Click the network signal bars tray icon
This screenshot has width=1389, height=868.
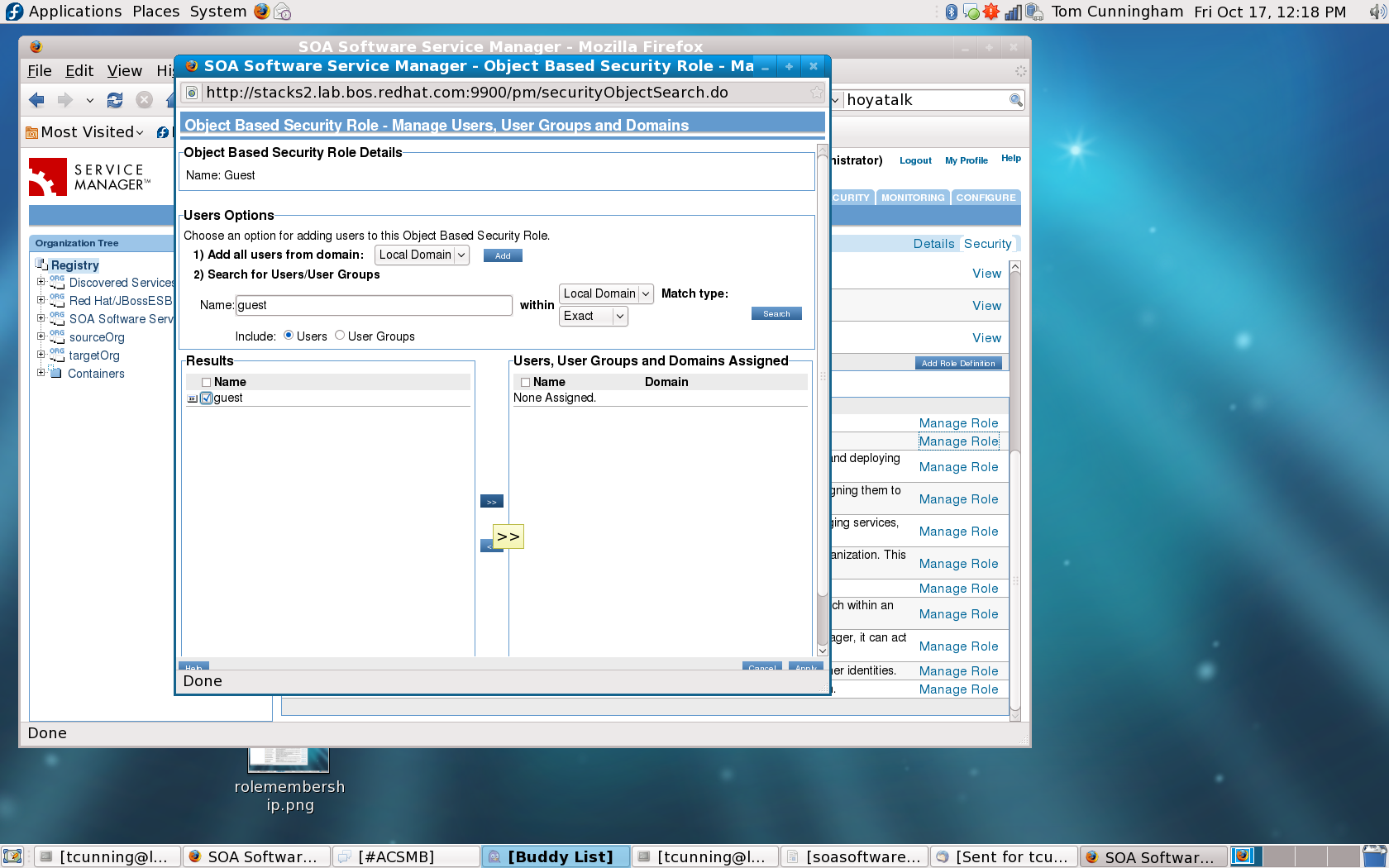point(1013,12)
